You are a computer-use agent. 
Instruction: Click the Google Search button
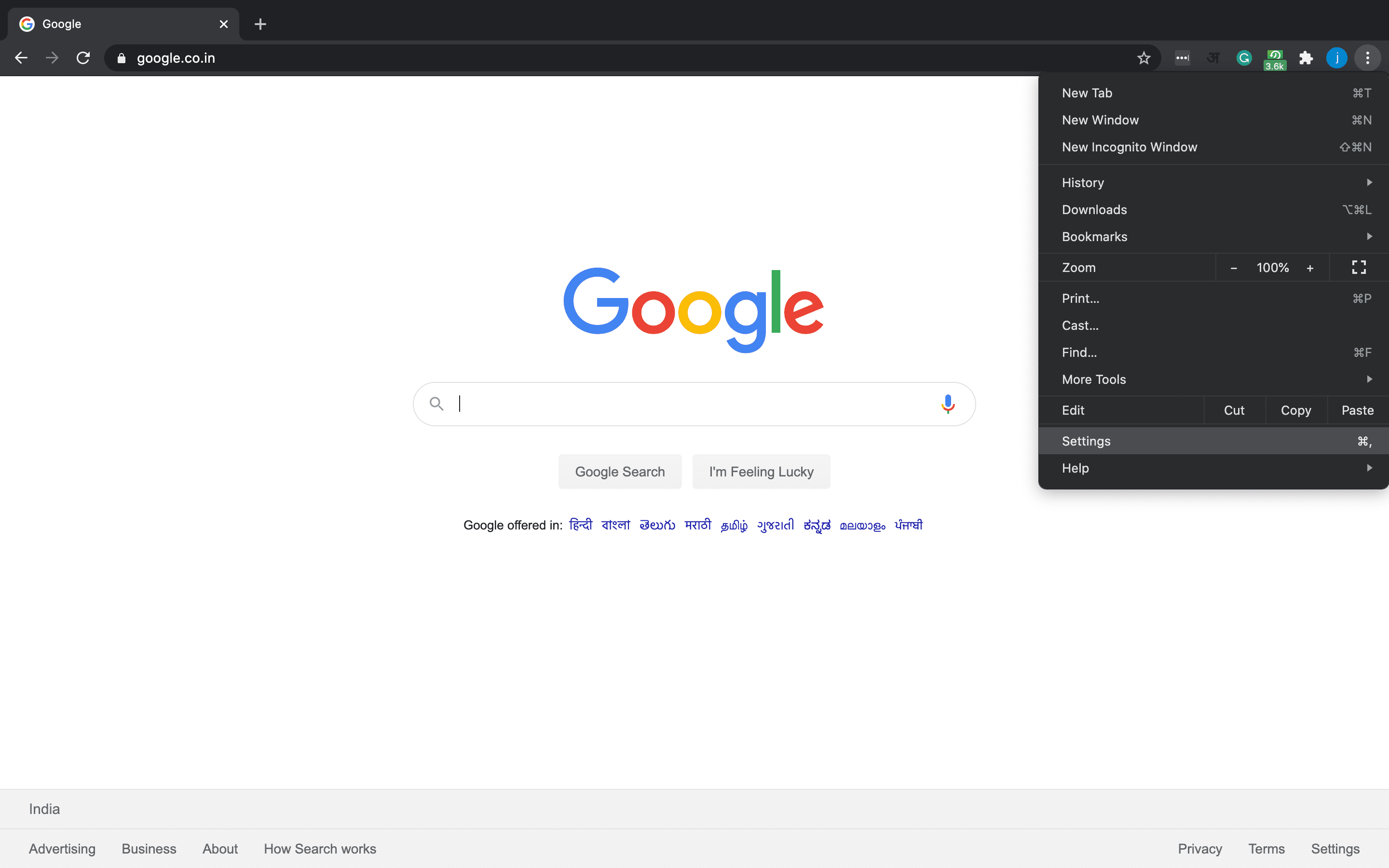tap(619, 471)
